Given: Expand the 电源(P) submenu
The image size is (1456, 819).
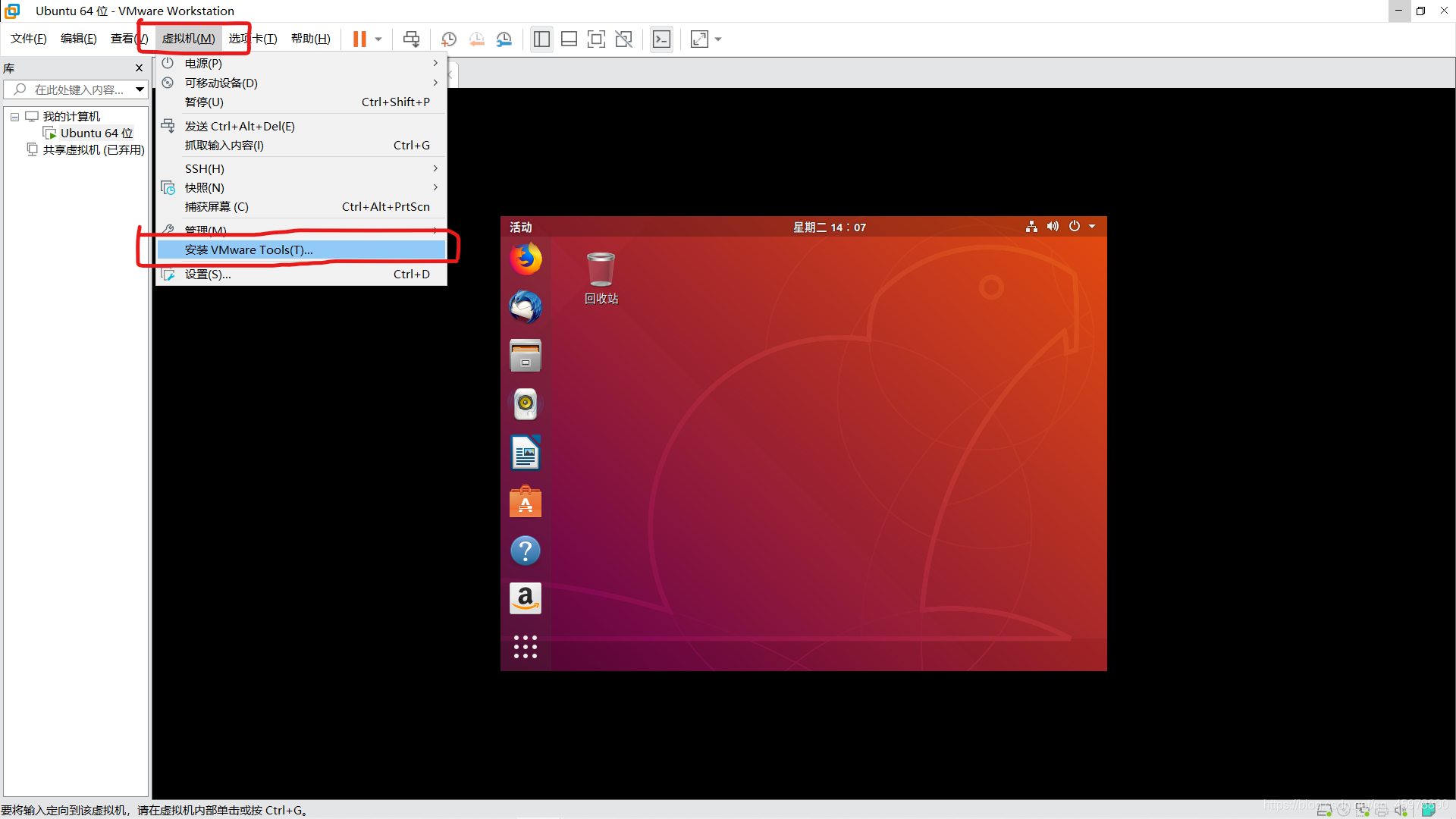Looking at the screenshot, I should coord(301,63).
